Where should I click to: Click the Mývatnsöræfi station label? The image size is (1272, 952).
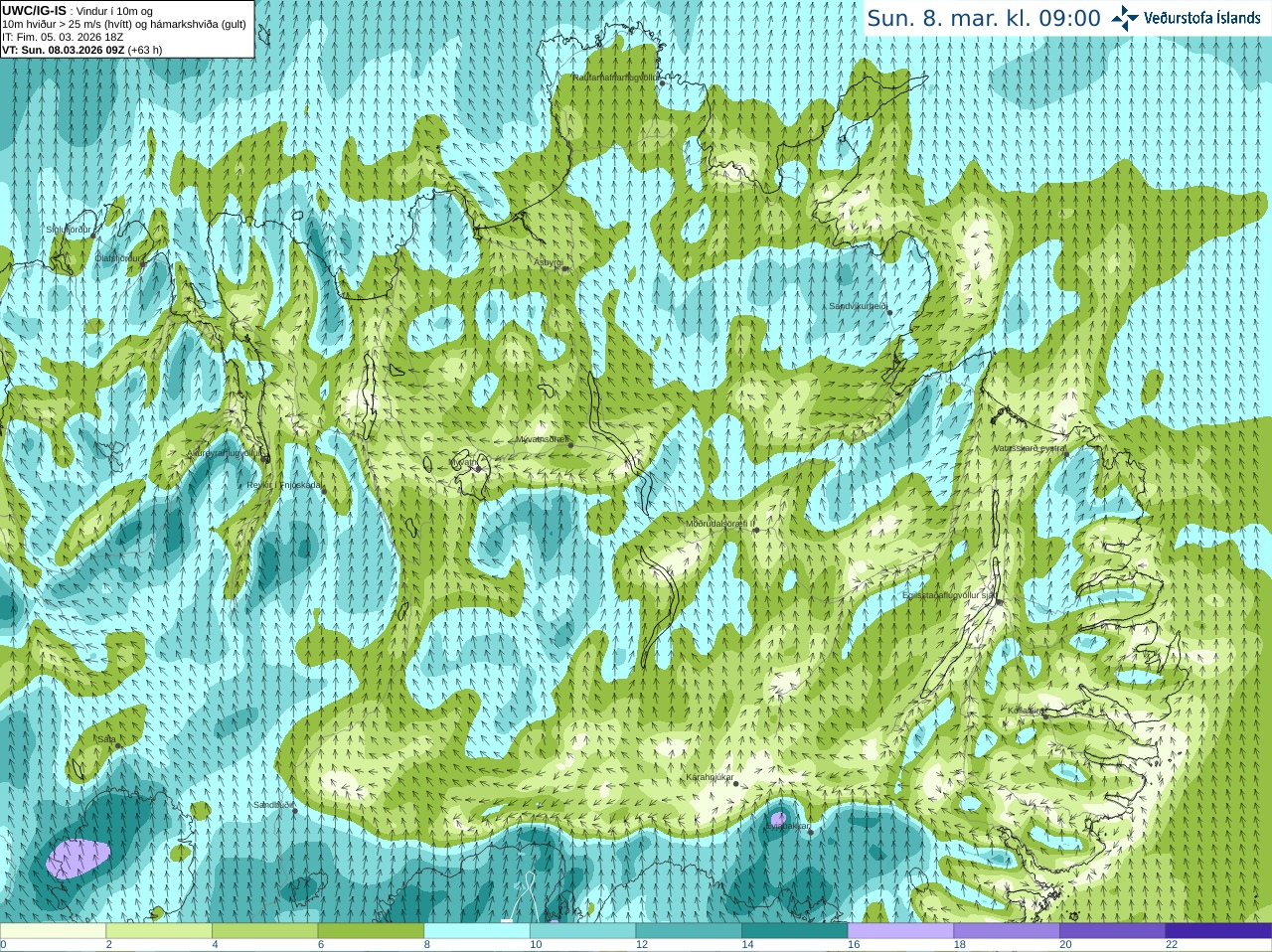pos(542,439)
